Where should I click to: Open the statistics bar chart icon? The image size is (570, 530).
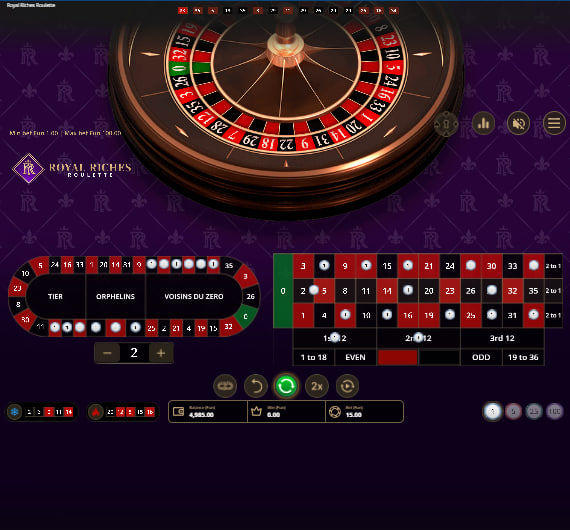pyautogui.click(x=483, y=123)
